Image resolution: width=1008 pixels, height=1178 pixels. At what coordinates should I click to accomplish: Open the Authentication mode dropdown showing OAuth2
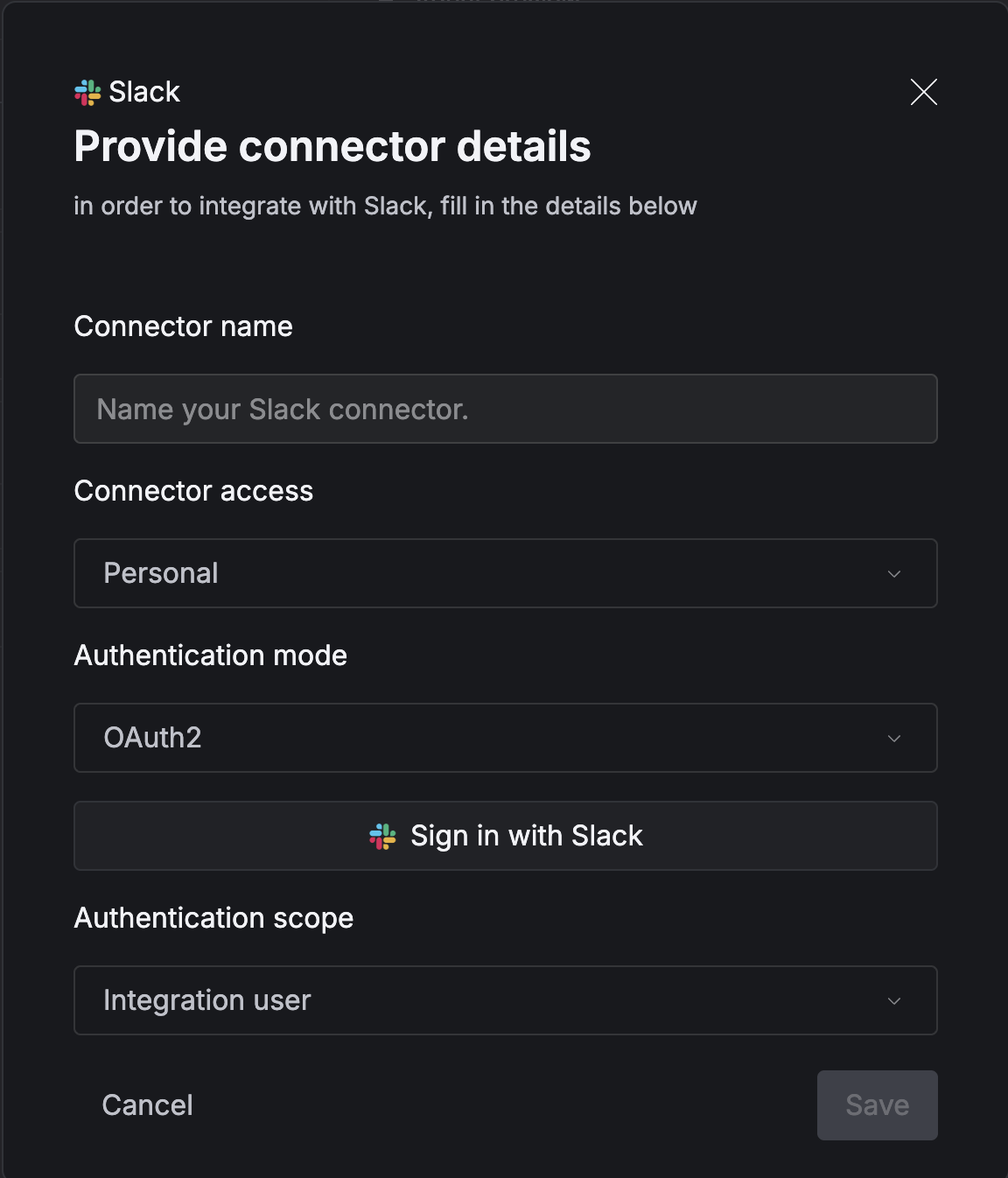click(506, 738)
